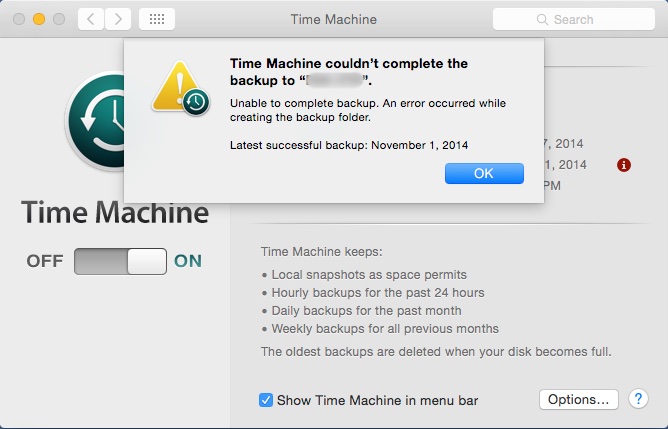The height and width of the screenshot is (429, 668).
Task: Go forward with the right chevron button
Action: (118, 19)
